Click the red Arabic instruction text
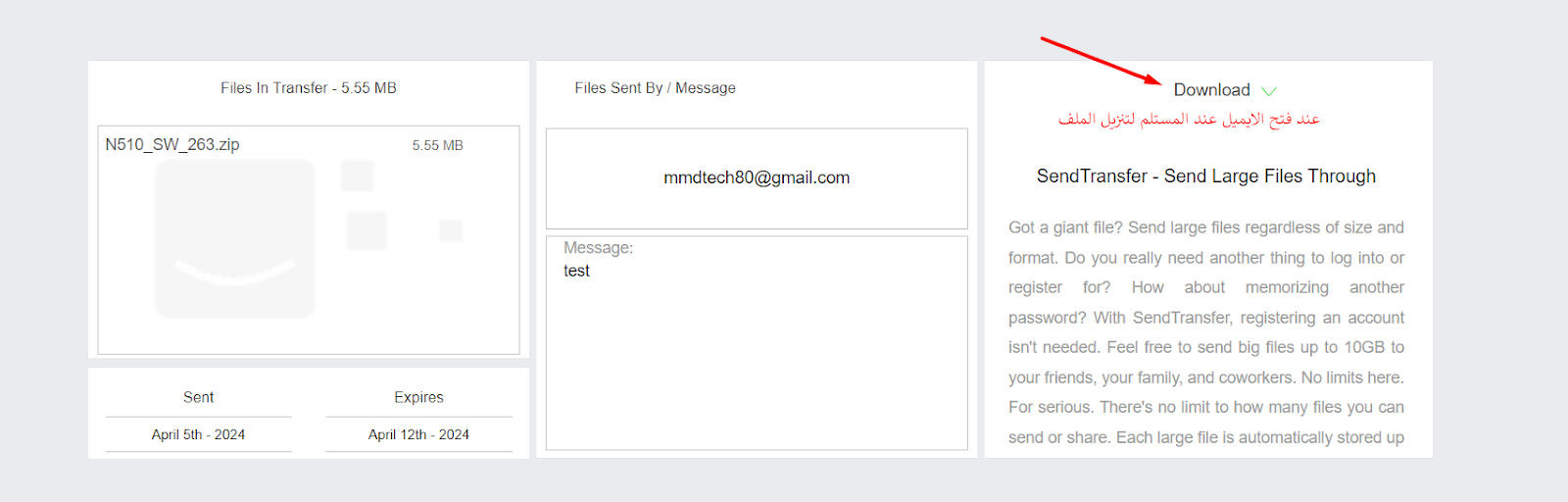This screenshot has width=1568, height=502. tap(1189, 120)
